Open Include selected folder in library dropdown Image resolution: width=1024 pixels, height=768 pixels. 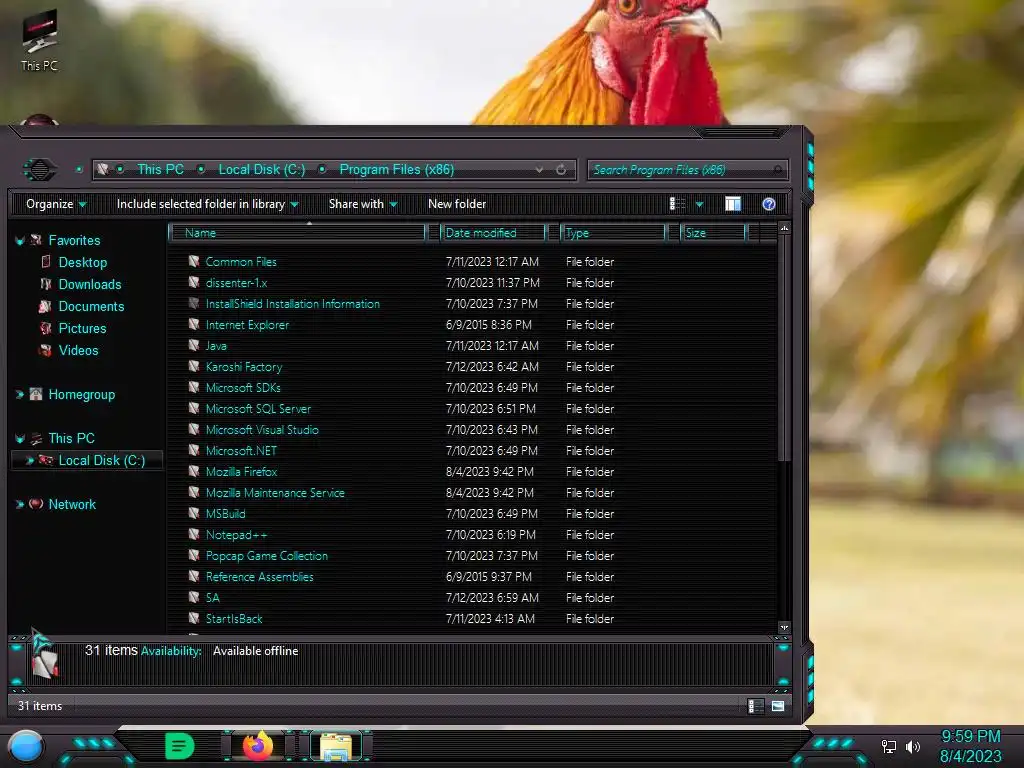207,204
